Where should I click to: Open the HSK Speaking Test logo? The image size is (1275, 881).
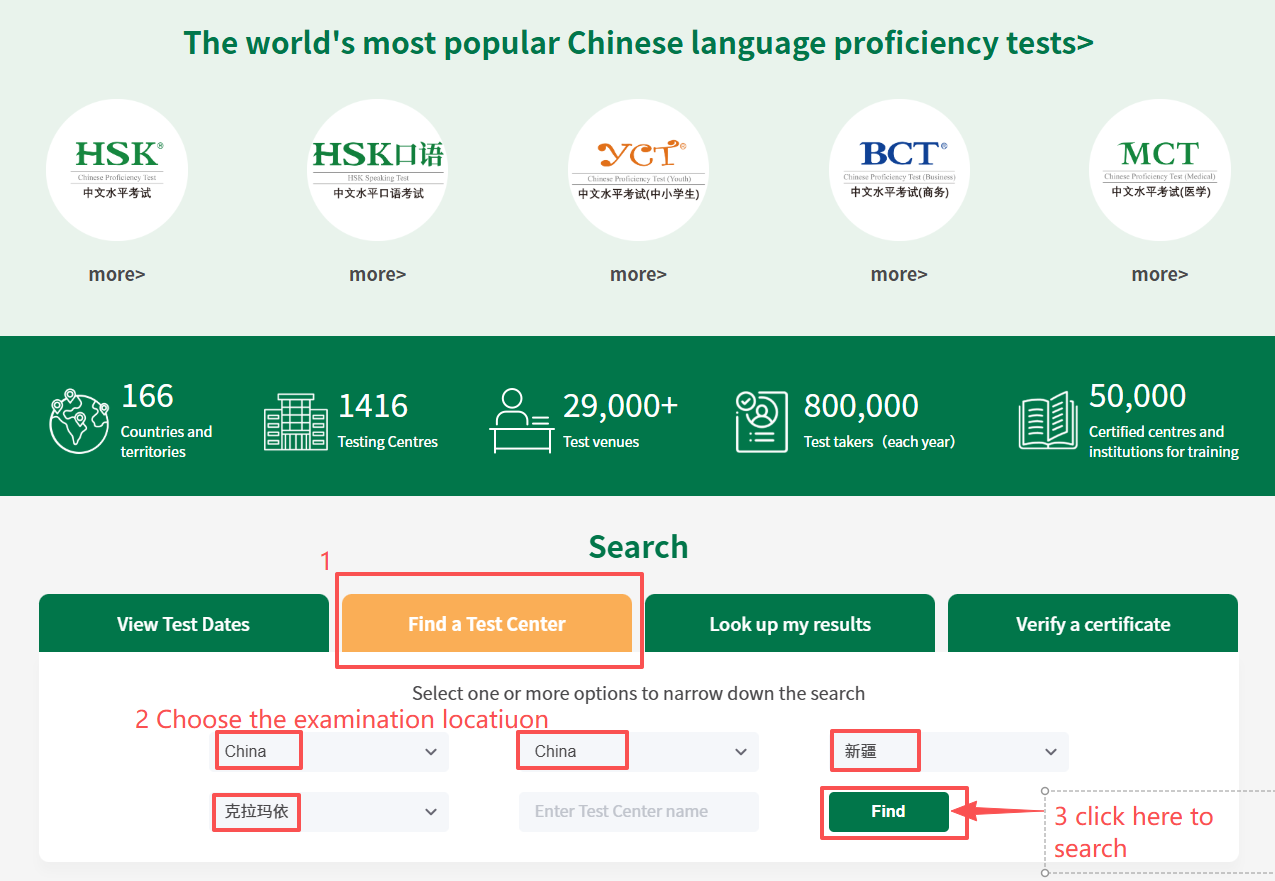tap(378, 170)
